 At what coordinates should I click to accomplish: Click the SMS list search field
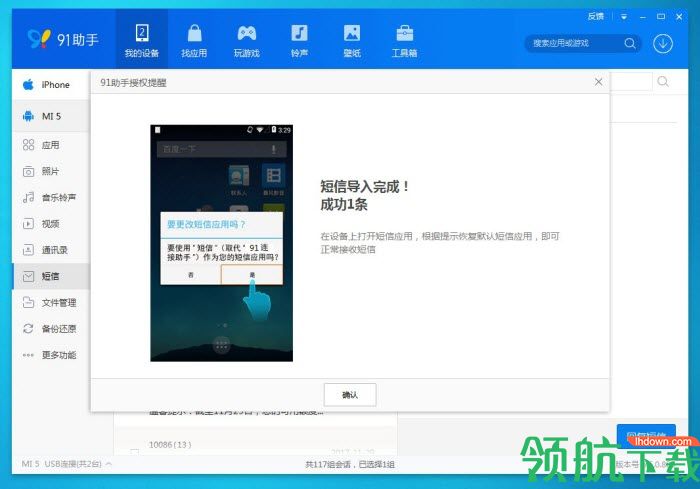[x=631, y=82]
